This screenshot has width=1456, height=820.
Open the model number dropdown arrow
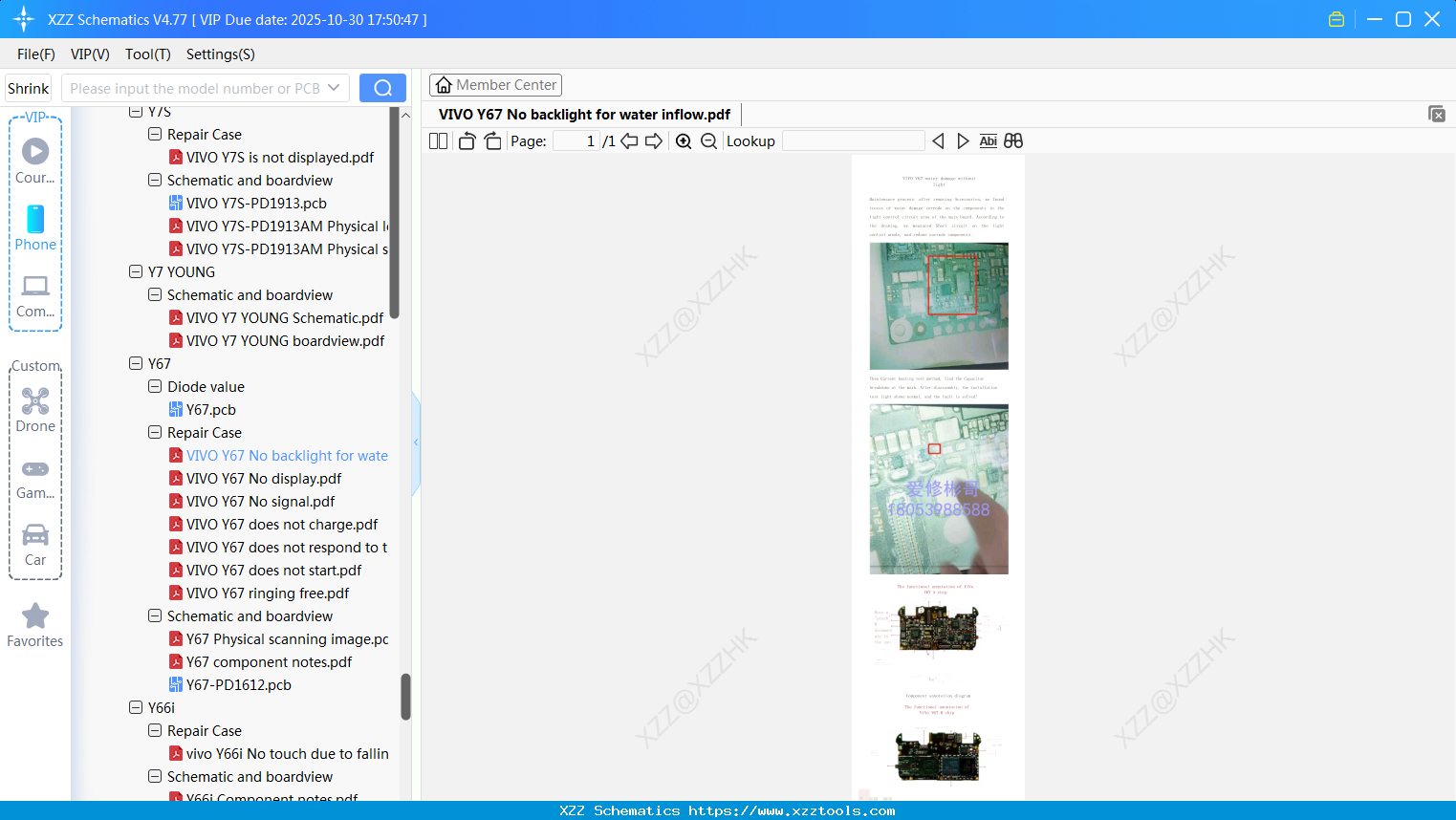pos(334,88)
